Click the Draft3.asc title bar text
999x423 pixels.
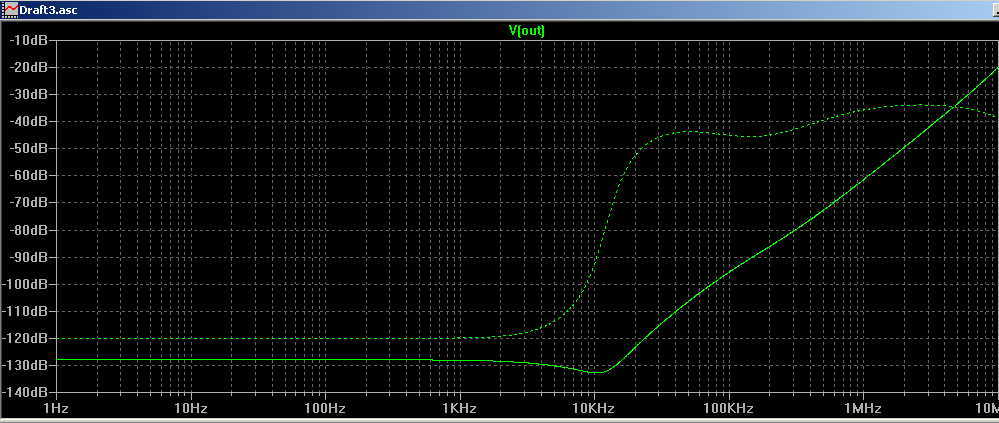pyautogui.click(x=48, y=10)
